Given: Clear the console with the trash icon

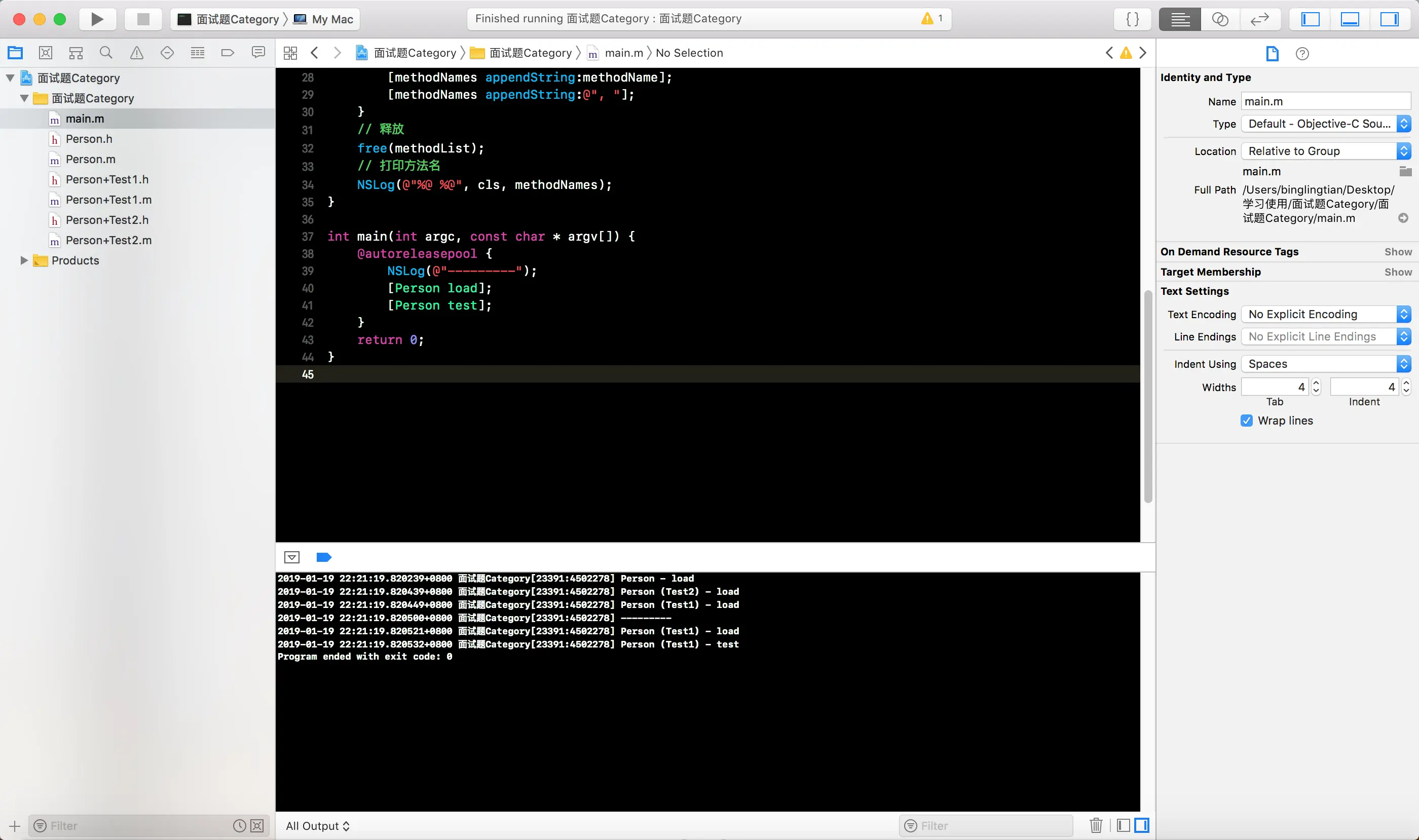Looking at the screenshot, I should point(1096,825).
